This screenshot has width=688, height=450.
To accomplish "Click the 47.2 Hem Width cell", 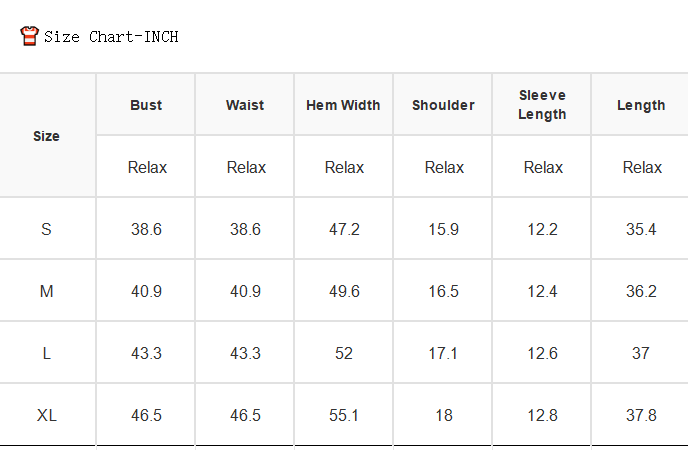I will coord(344,229).
